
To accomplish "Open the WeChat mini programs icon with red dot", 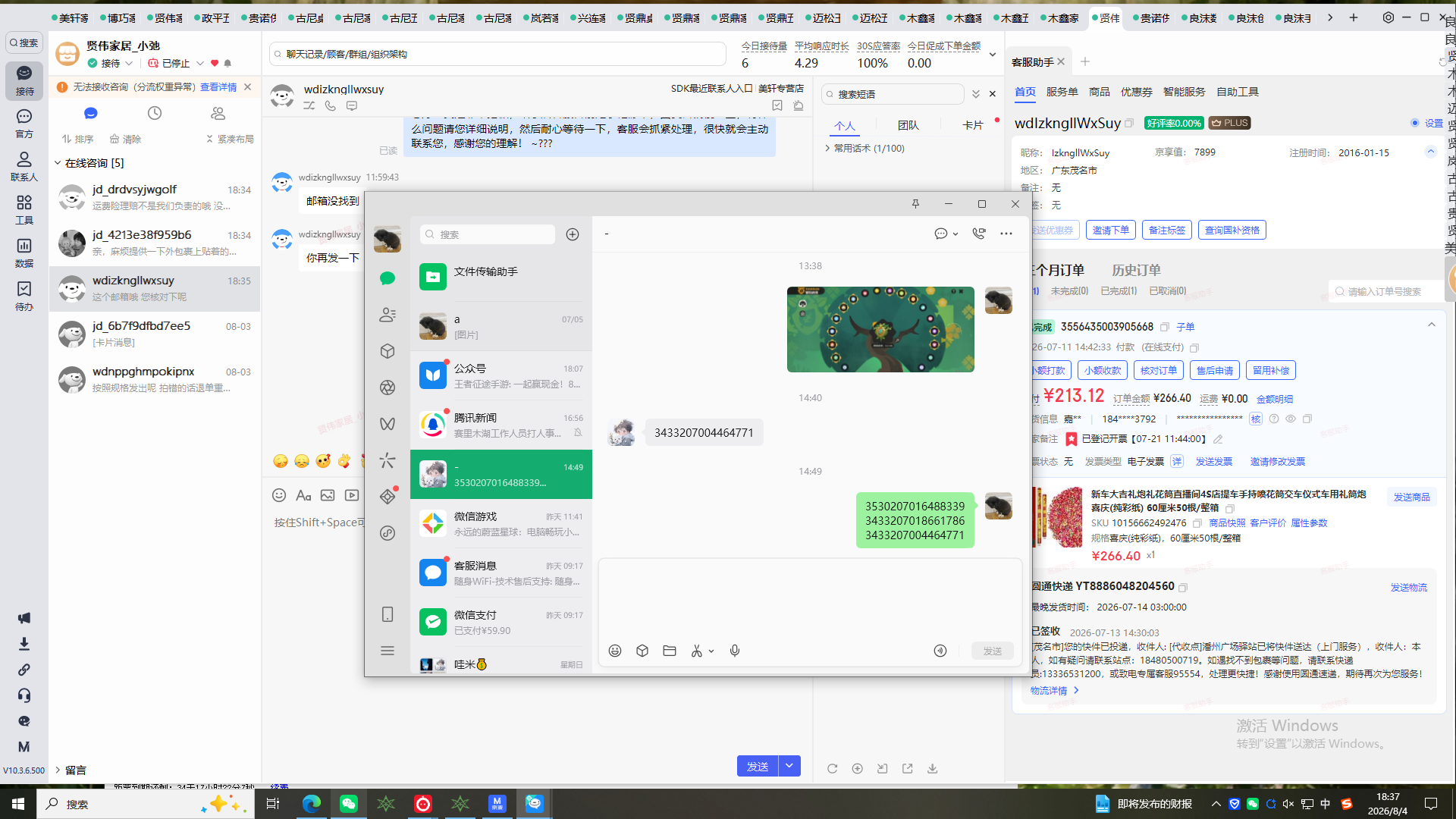I will (388, 496).
